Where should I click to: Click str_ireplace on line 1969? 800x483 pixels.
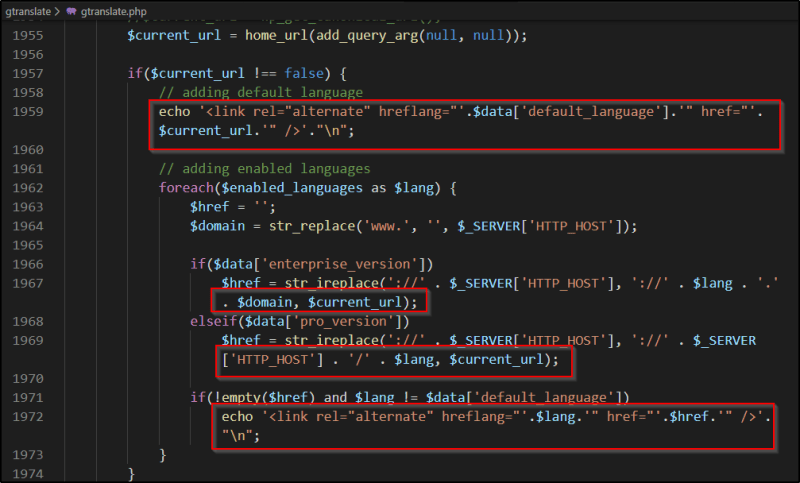click(332, 340)
